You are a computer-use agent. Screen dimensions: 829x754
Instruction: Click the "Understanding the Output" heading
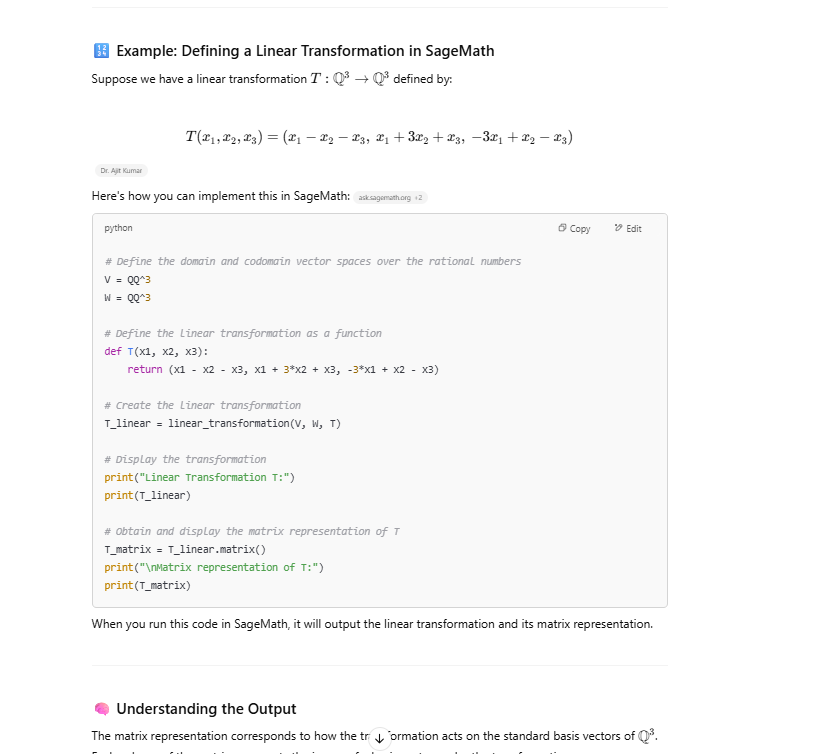click(206, 709)
